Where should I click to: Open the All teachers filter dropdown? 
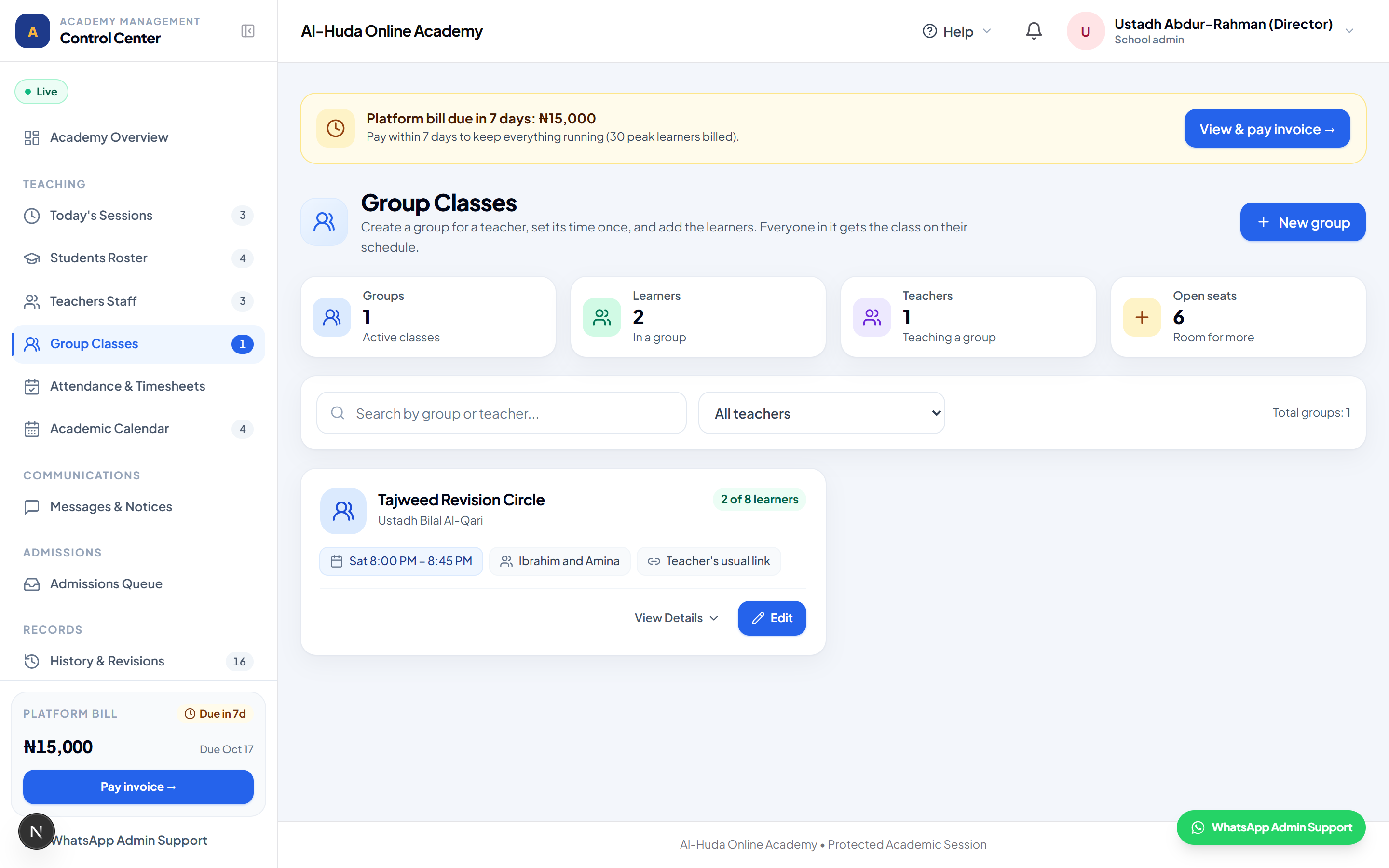click(821, 413)
